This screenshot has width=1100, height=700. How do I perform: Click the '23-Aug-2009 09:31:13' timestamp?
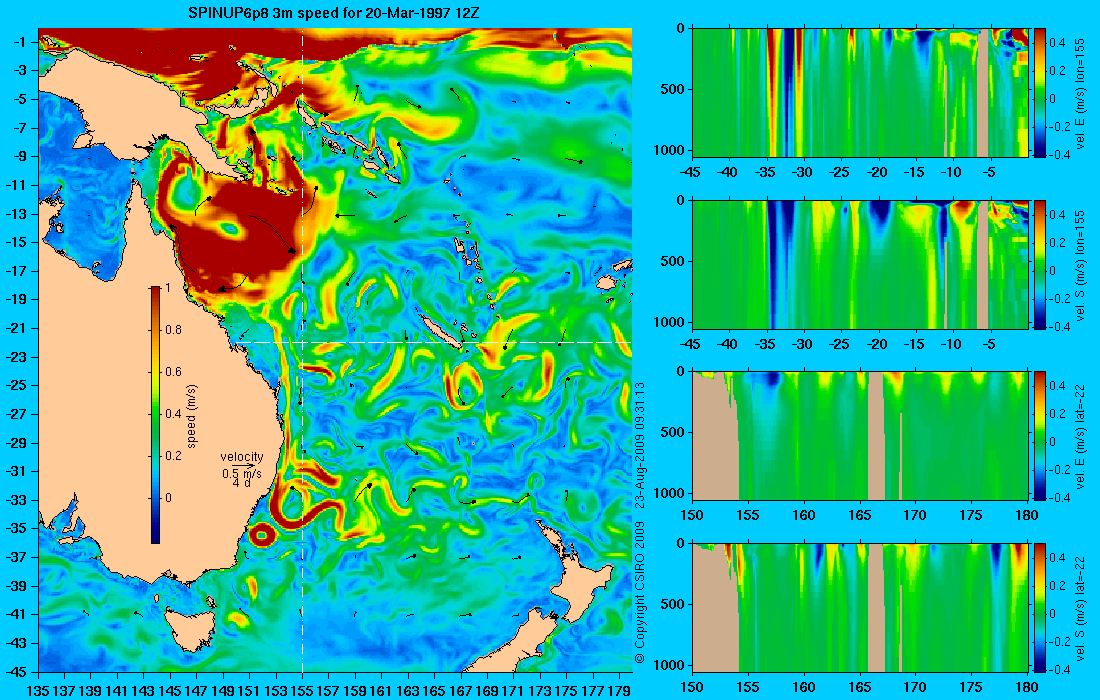click(639, 446)
